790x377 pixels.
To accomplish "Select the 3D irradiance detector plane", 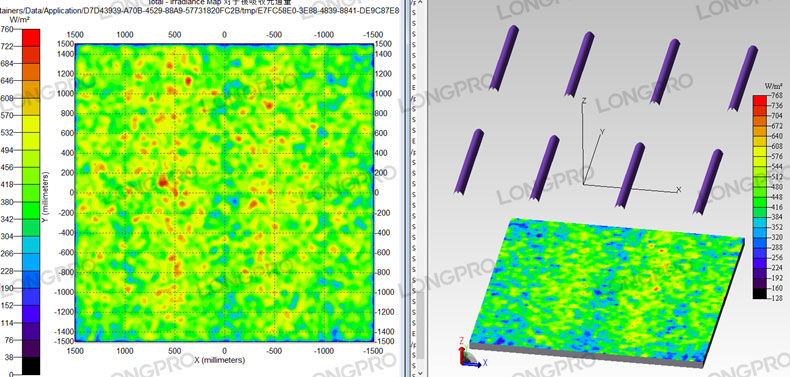I will pyautogui.click(x=606, y=291).
